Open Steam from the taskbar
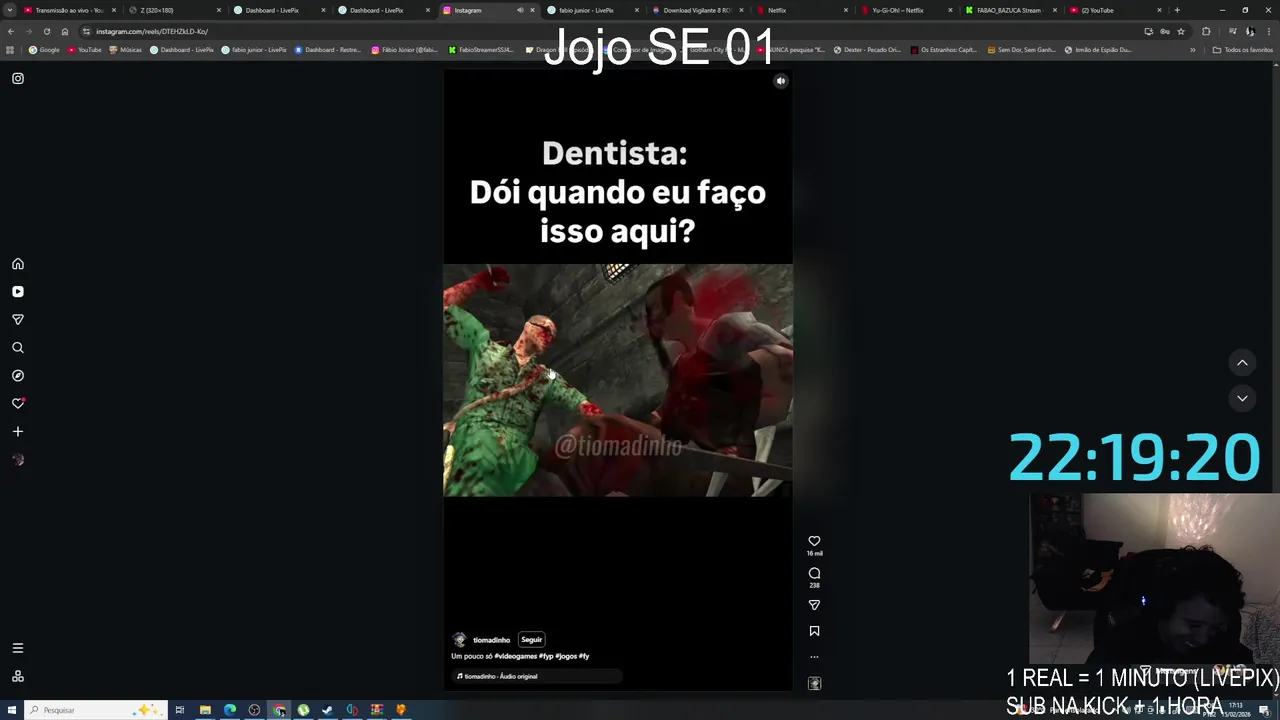Viewport: 1280px width, 720px height. [x=327, y=710]
